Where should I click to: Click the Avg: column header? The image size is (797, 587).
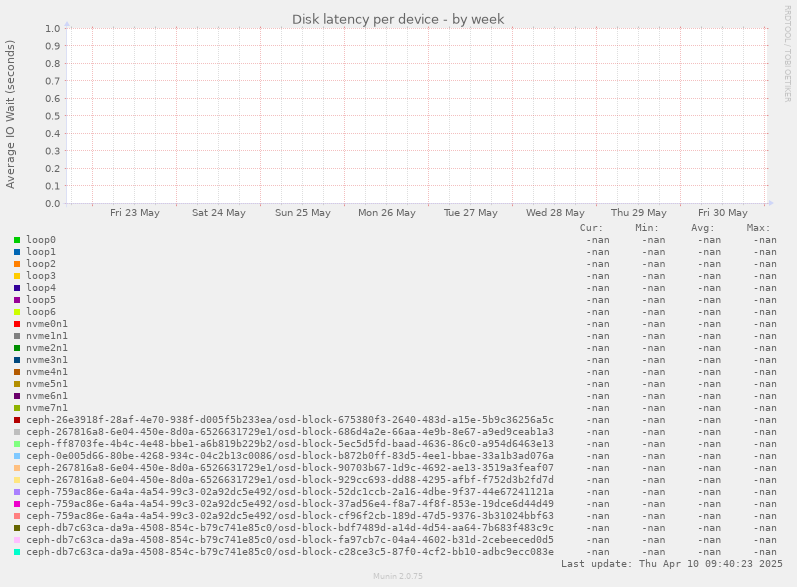(702, 228)
